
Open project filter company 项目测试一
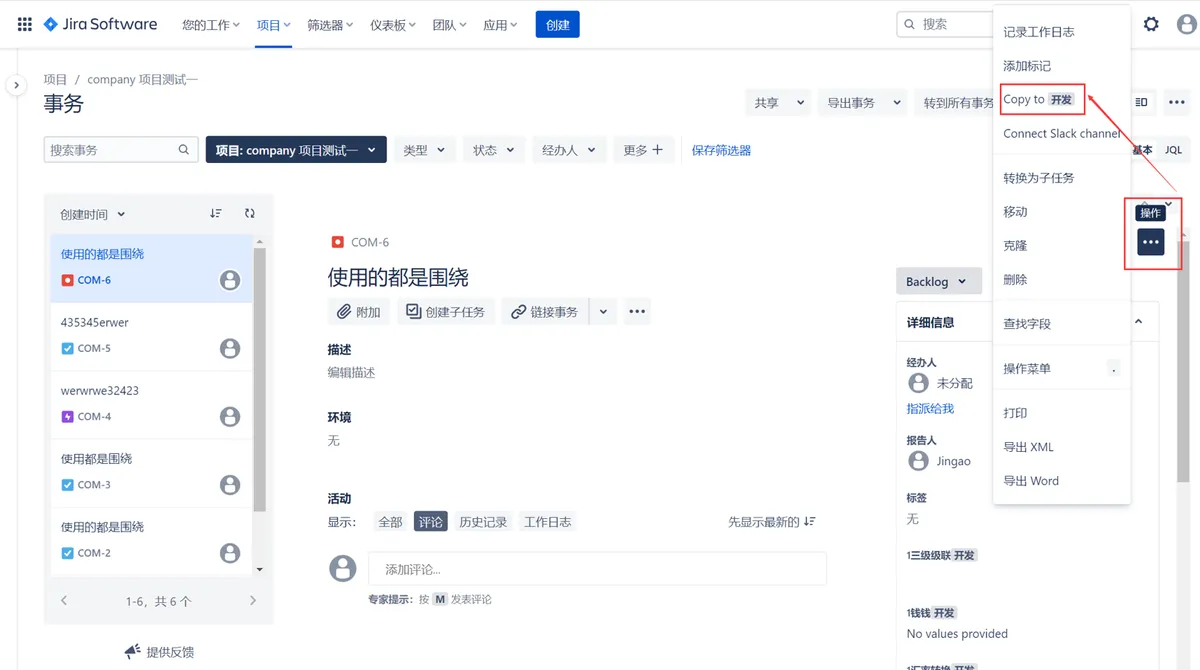tap(296, 150)
